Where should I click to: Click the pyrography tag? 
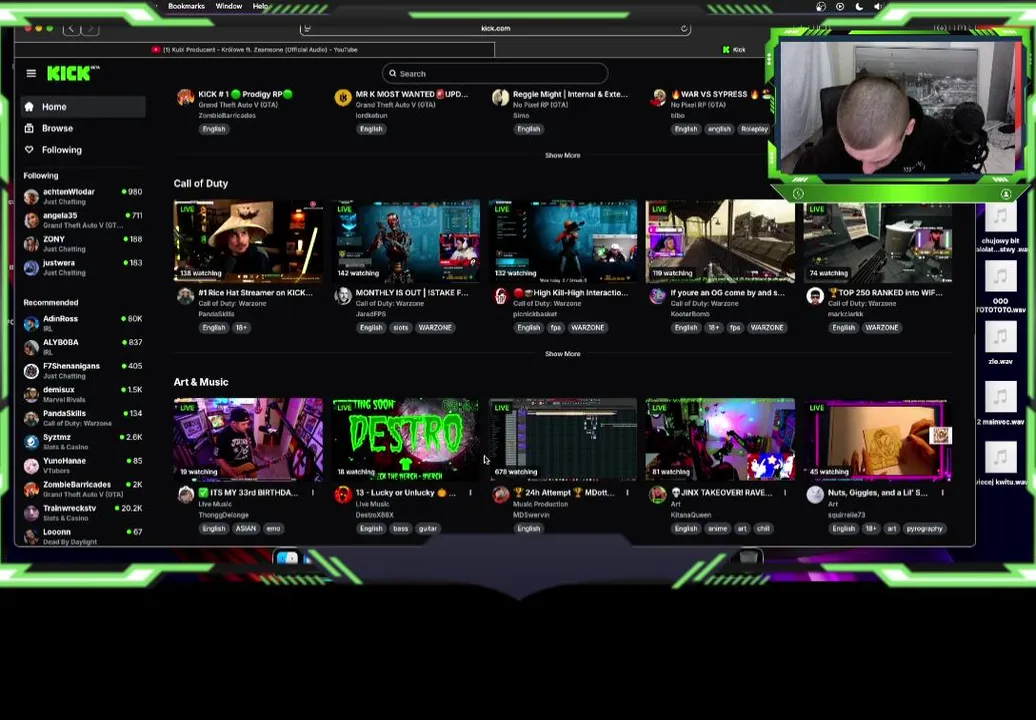(x=924, y=528)
